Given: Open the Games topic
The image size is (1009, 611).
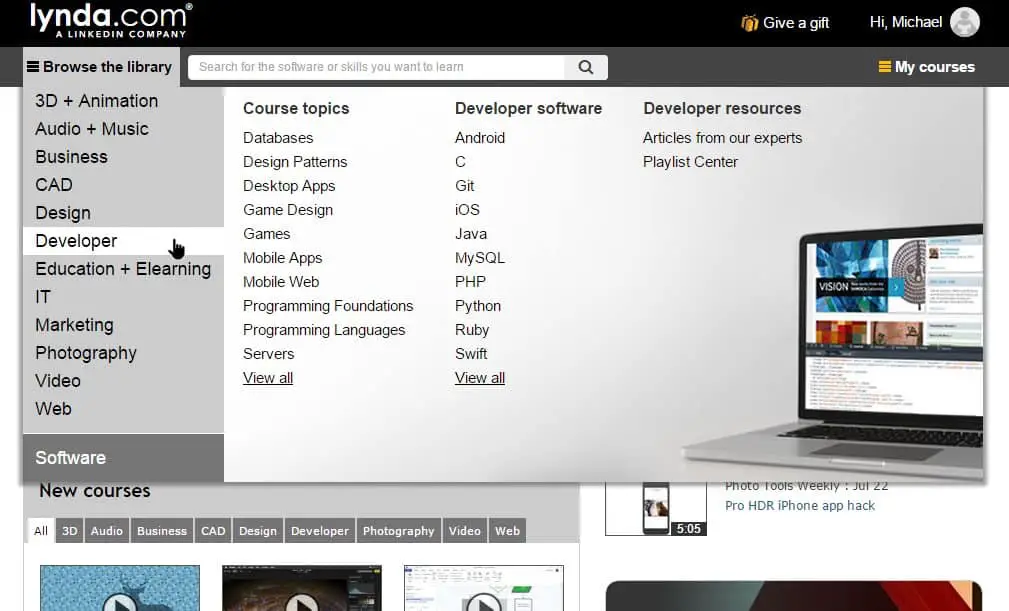Looking at the screenshot, I should click(x=266, y=234).
